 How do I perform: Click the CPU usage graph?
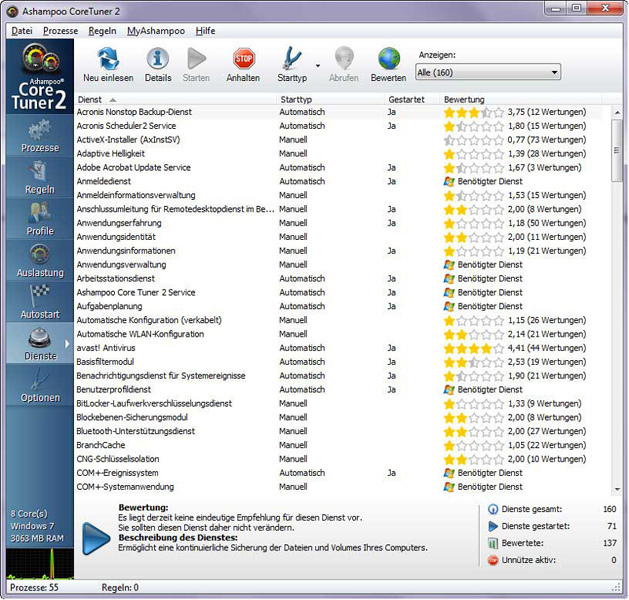(x=40, y=563)
